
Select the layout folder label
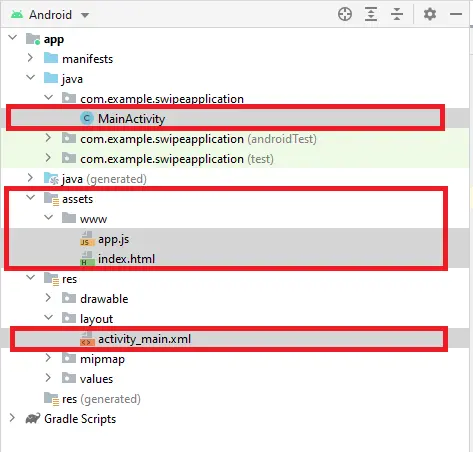96,319
